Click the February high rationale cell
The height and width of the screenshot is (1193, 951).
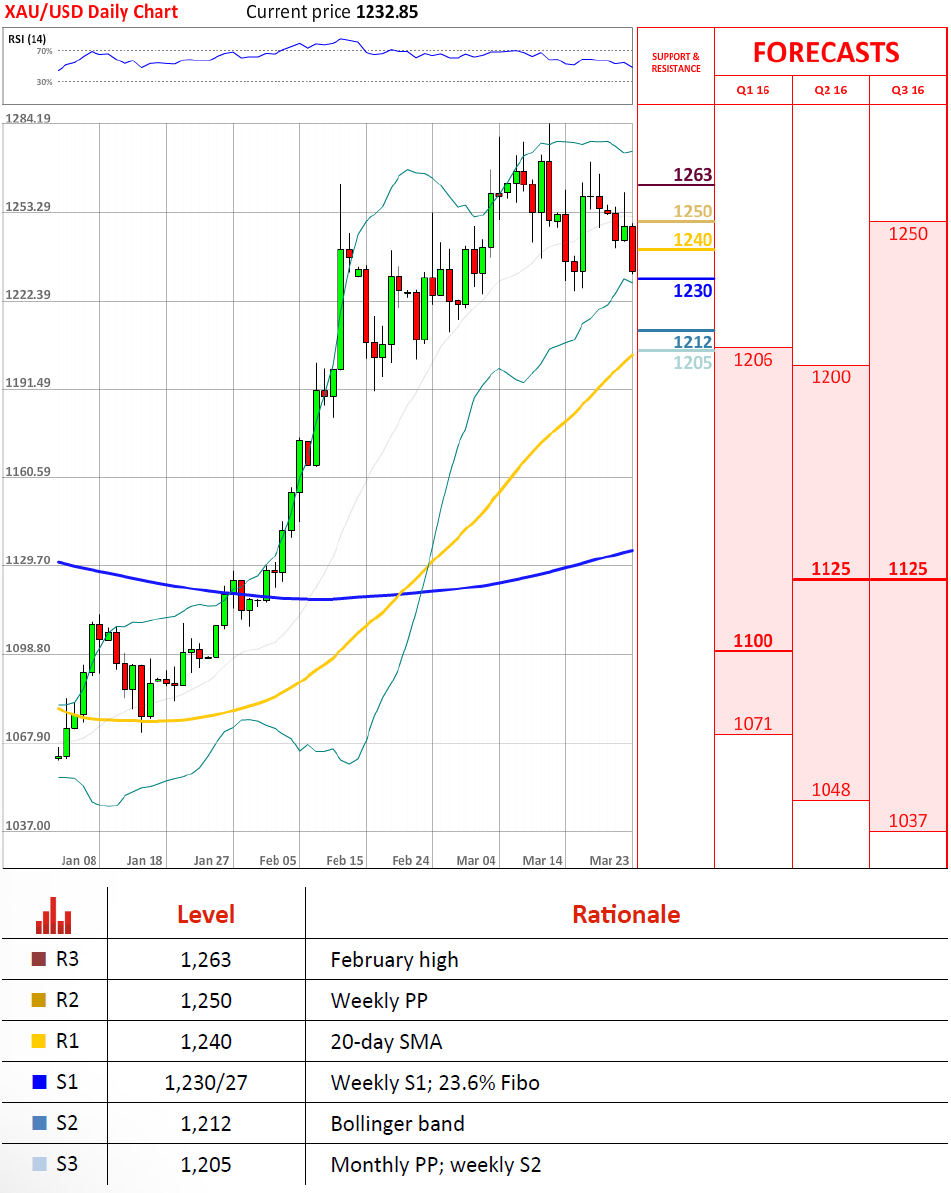coord(395,960)
